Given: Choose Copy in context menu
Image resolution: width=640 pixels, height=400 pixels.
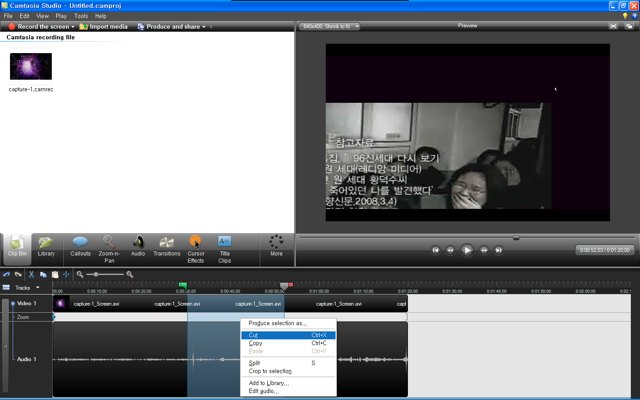Looking at the screenshot, I should coord(288,343).
